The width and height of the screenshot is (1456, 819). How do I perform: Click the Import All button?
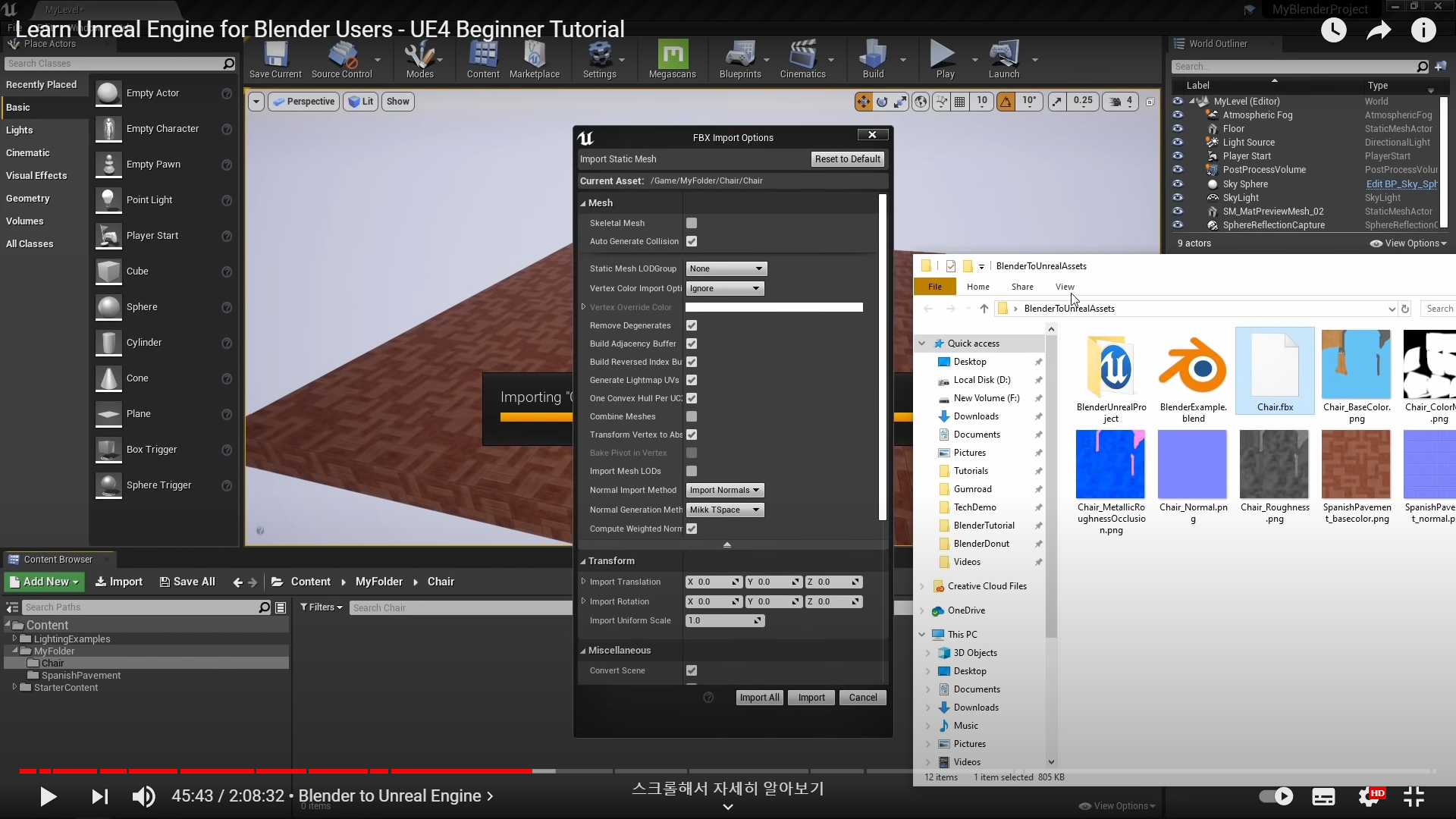pyautogui.click(x=759, y=698)
